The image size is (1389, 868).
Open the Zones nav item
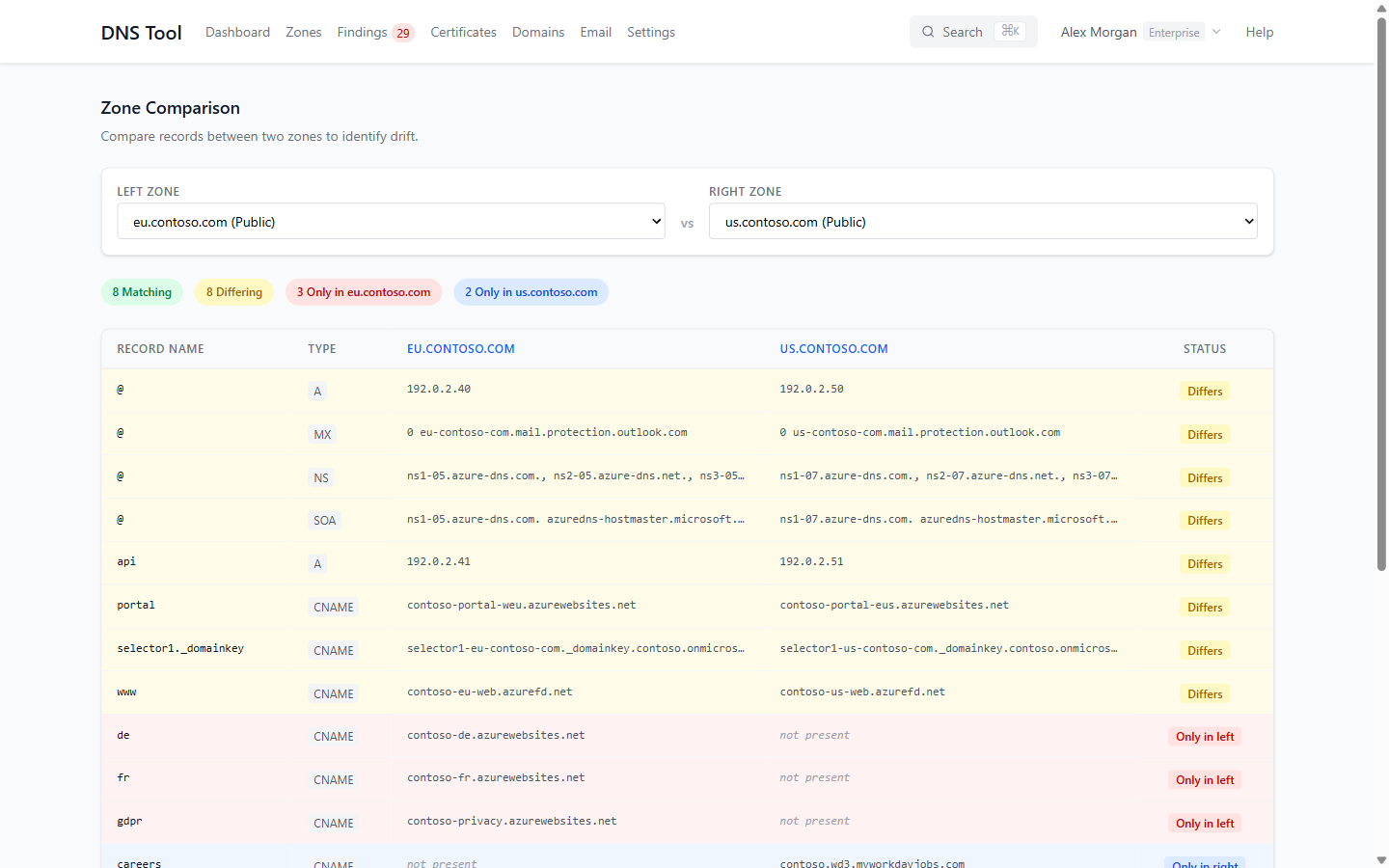coord(304,32)
